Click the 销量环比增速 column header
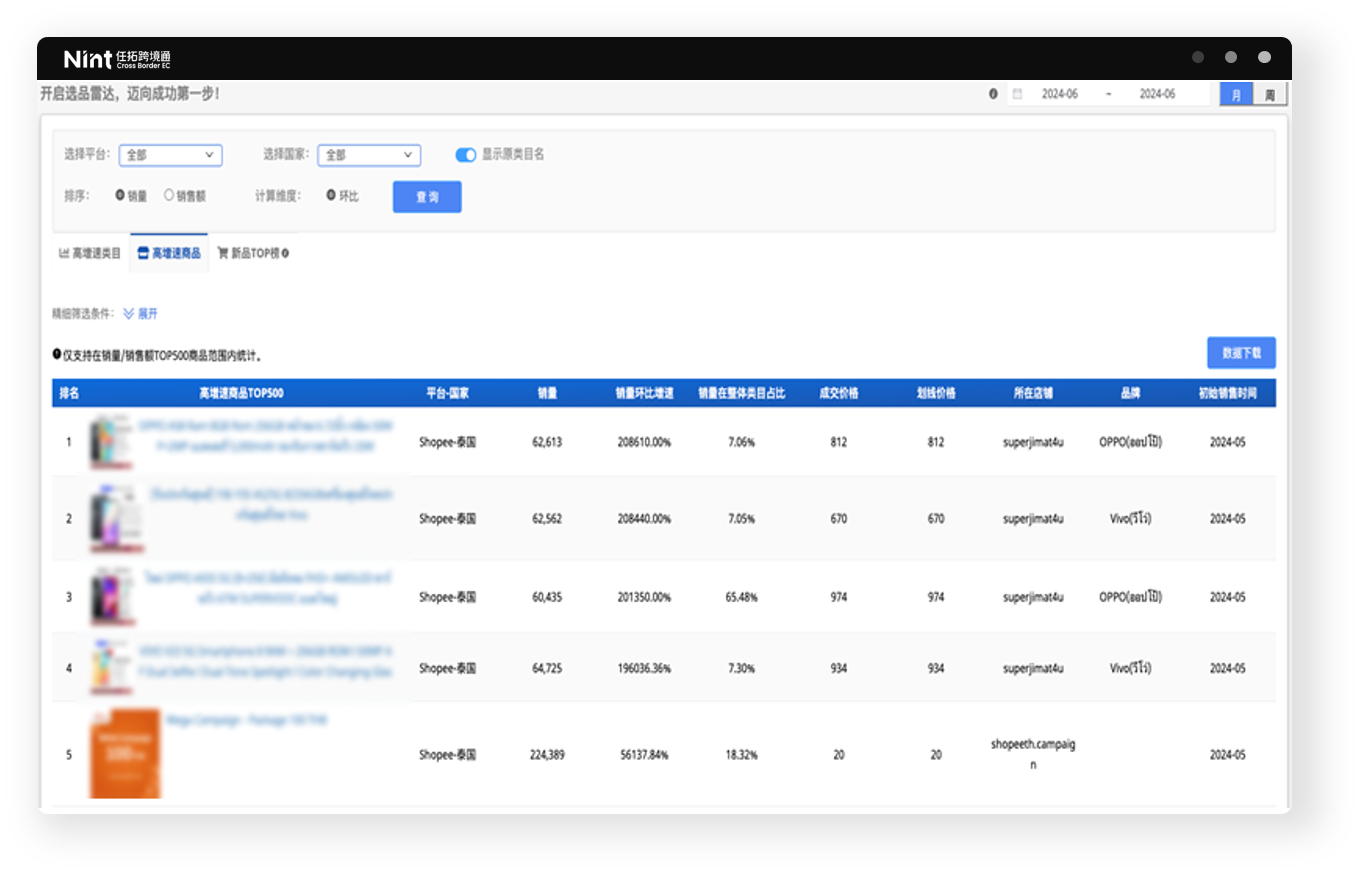The width and height of the screenshot is (1360, 873). click(x=644, y=393)
